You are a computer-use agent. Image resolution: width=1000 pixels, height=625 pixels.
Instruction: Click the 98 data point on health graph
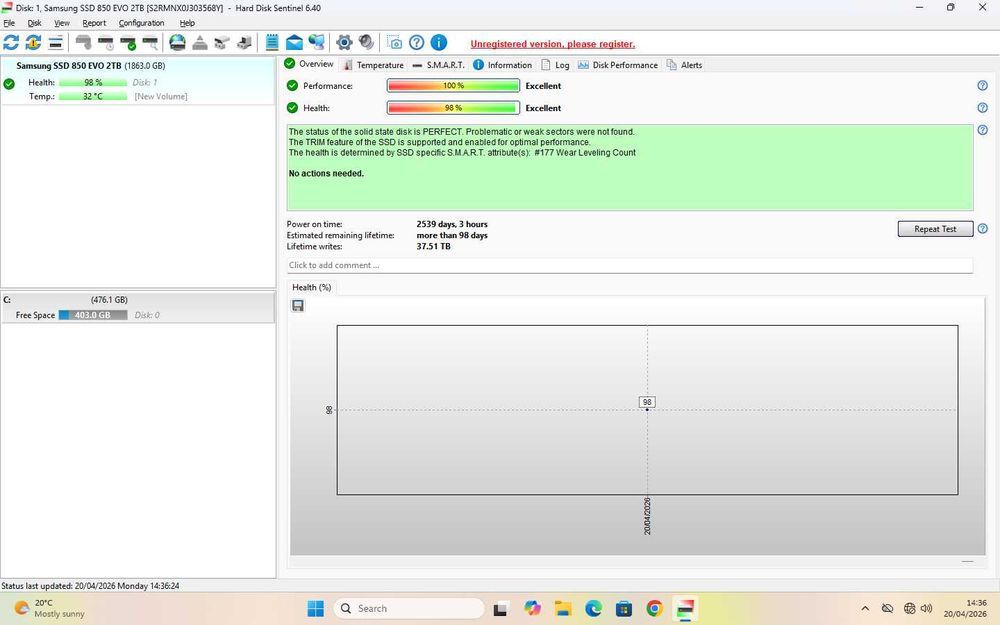coord(647,409)
